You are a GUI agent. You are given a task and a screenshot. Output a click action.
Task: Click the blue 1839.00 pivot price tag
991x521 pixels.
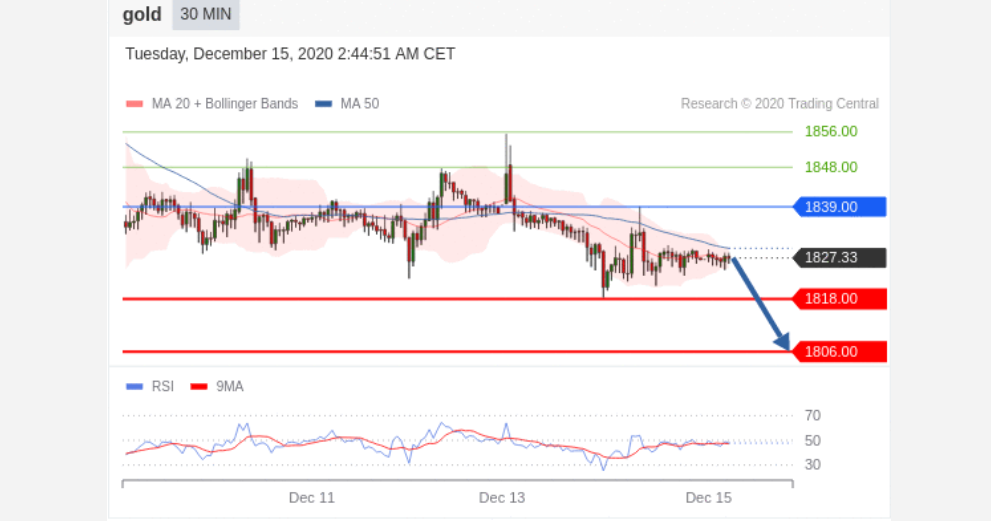840,207
